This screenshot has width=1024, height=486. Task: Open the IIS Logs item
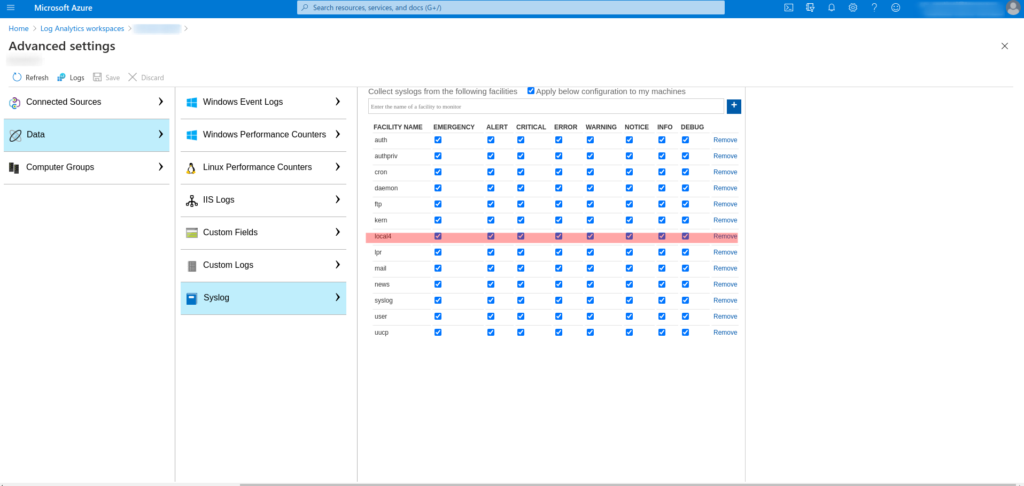(263, 201)
